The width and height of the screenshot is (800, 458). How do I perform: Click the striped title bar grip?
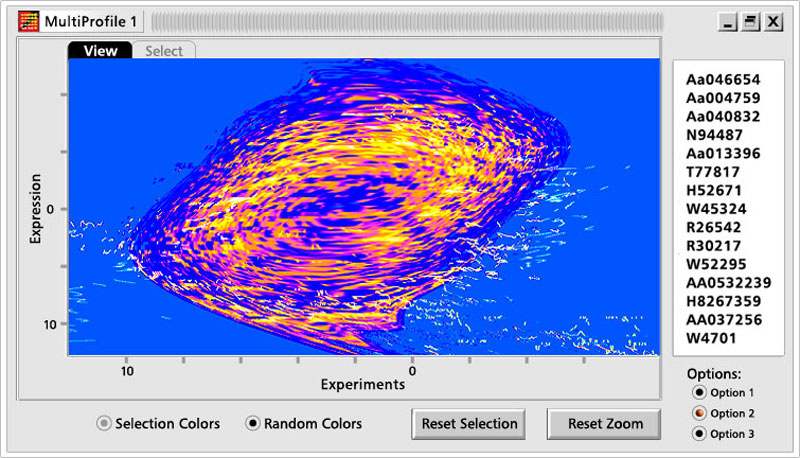407,22
